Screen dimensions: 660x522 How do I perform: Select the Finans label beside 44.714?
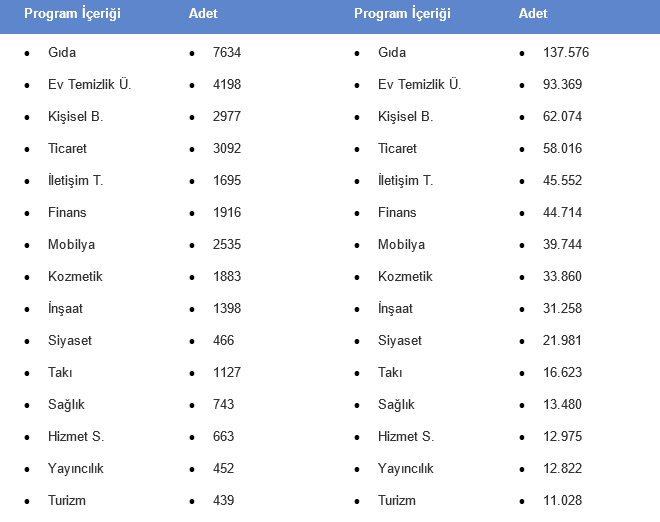point(397,213)
